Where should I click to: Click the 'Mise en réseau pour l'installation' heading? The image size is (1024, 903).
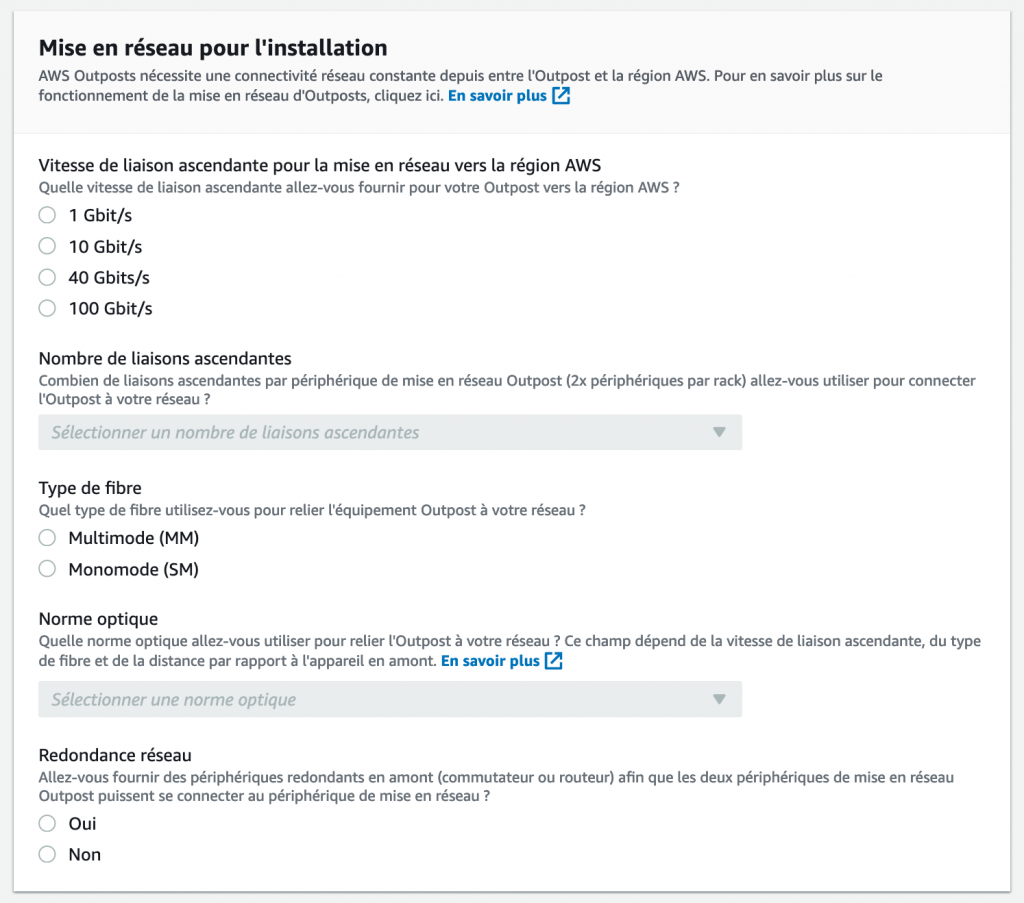coord(213,48)
